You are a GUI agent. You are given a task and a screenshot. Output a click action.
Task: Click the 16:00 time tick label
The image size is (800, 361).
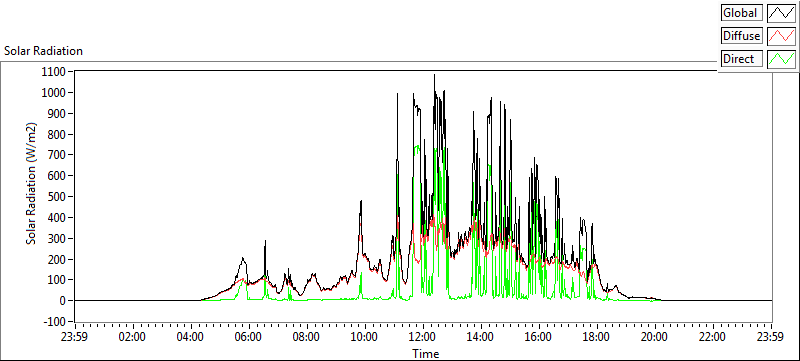coord(539,337)
